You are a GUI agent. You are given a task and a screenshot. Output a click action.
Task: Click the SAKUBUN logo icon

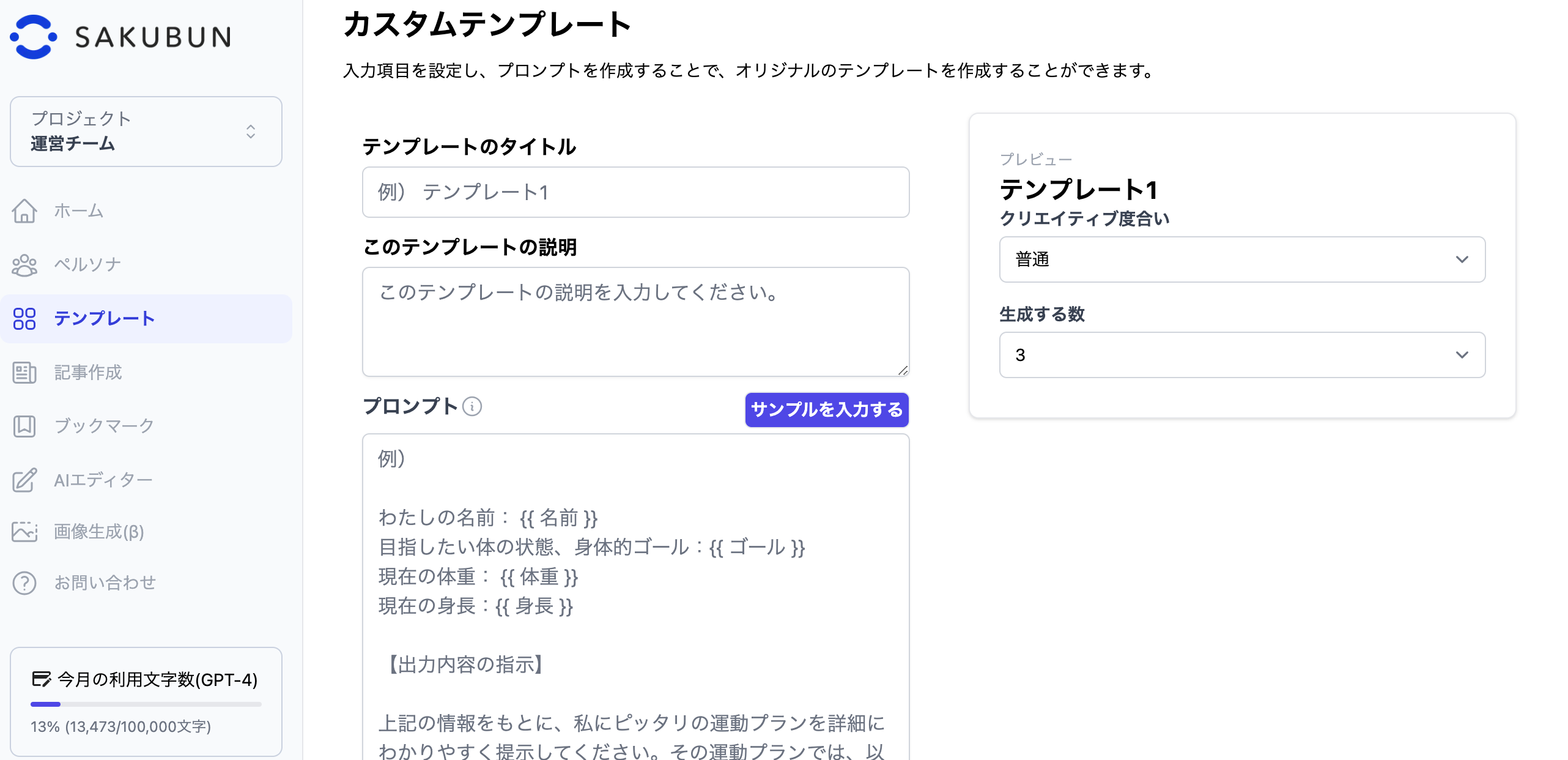(x=34, y=37)
